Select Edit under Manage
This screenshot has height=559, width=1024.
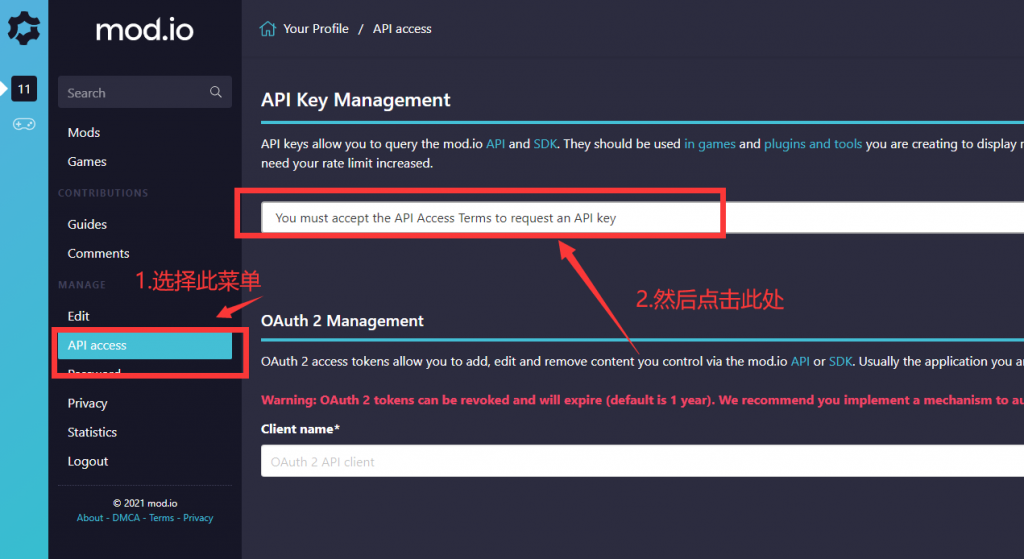[78, 316]
